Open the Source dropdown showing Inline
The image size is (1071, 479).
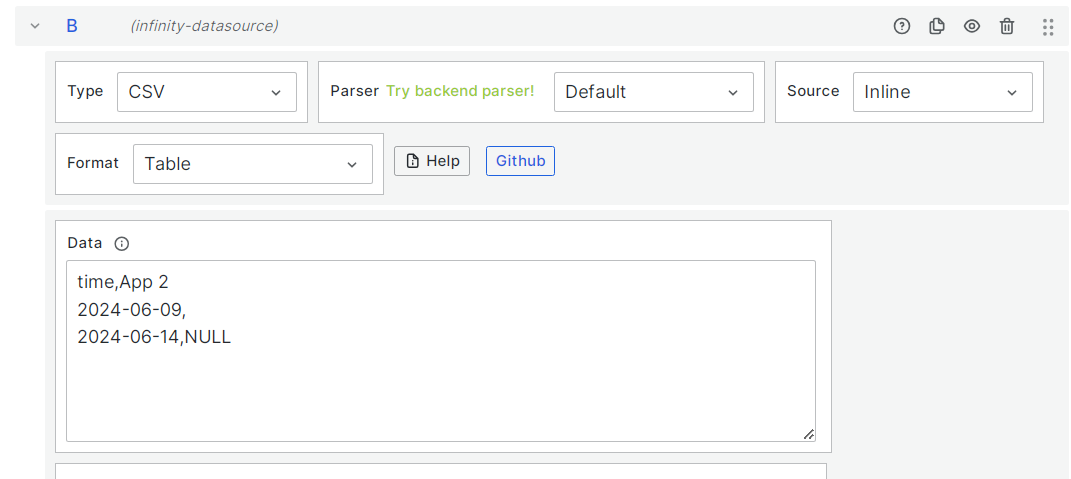coord(942,92)
